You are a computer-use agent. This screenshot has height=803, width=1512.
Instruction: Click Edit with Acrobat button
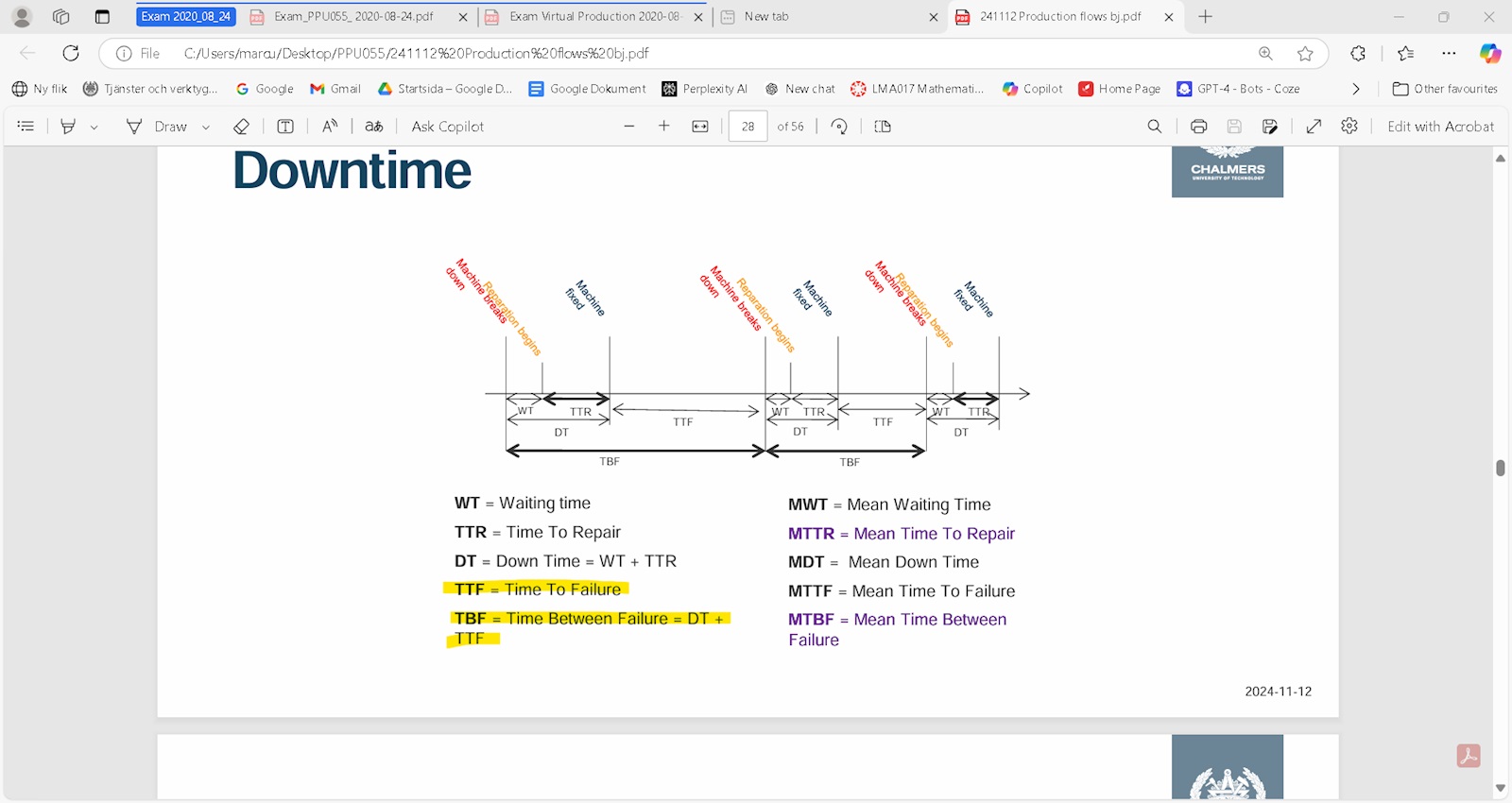[1440, 127]
